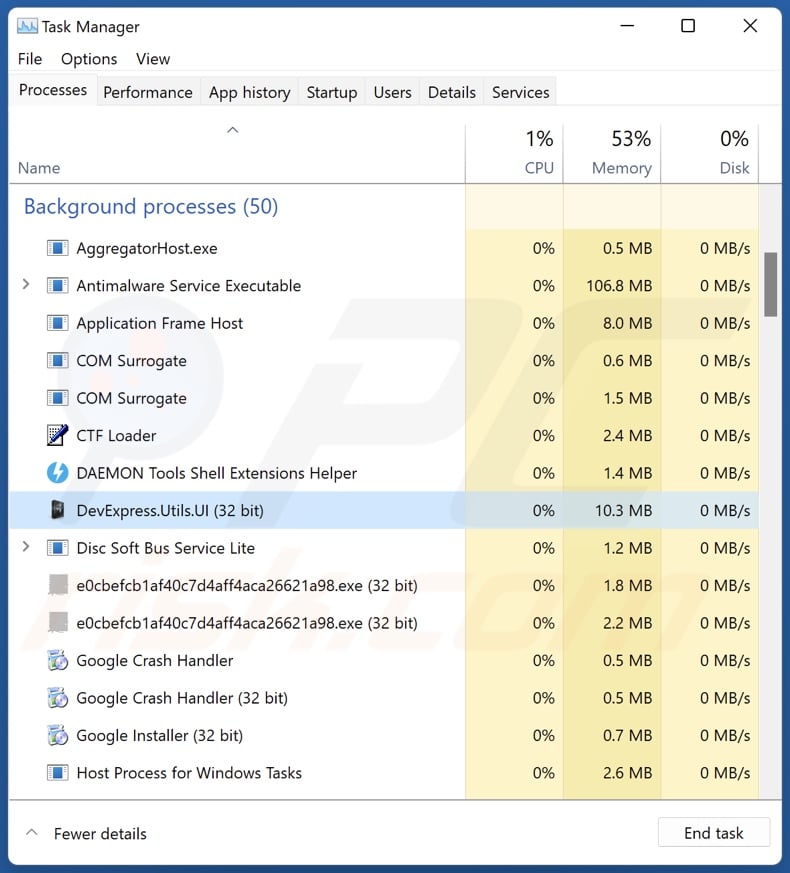Click the icon of the 2.2 MB e0cbefcb1af40 process
The height and width of the screenshot is (873, 790).
pyautogui.click(x=57, y=622)
